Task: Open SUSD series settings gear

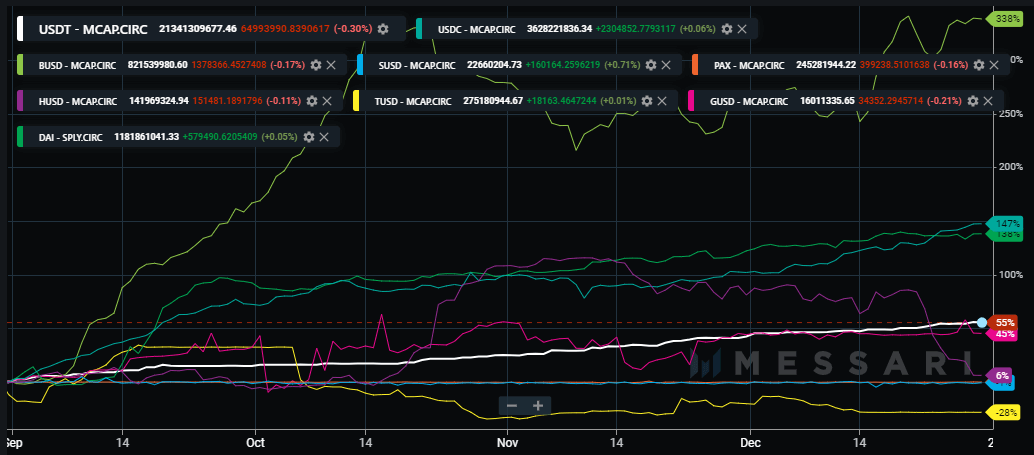Action: pos(651,65)
